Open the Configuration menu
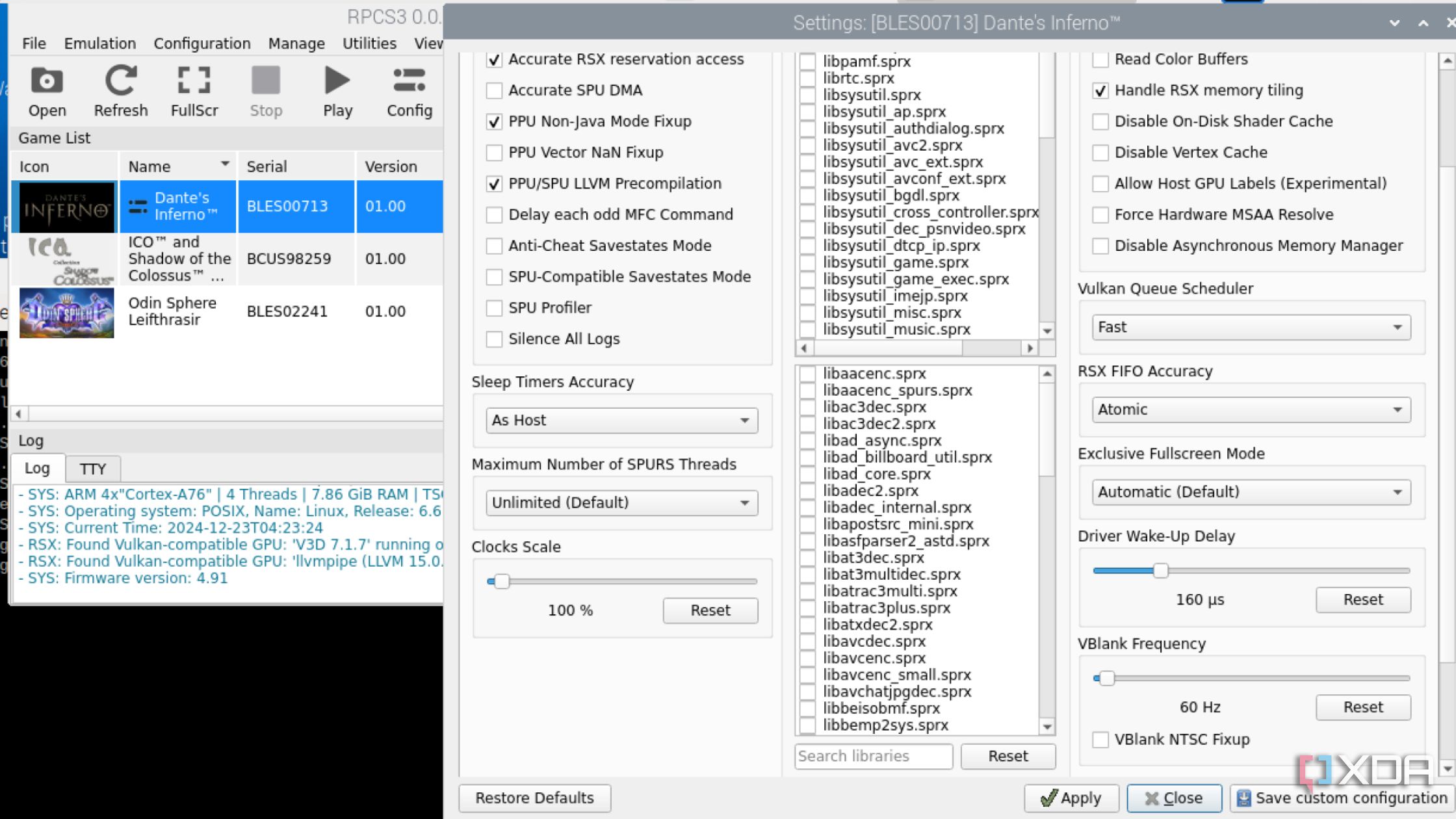Image resolution: width=1456 pixels, height=819 pixels. 202,44
